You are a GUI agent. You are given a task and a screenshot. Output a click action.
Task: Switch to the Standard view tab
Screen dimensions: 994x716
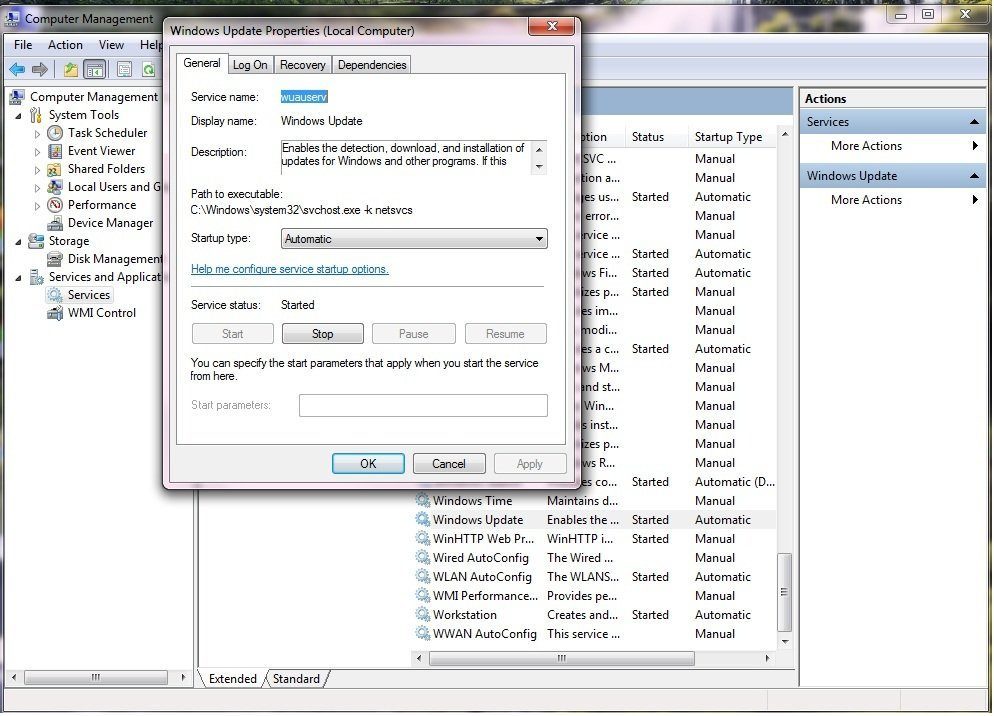296,679
